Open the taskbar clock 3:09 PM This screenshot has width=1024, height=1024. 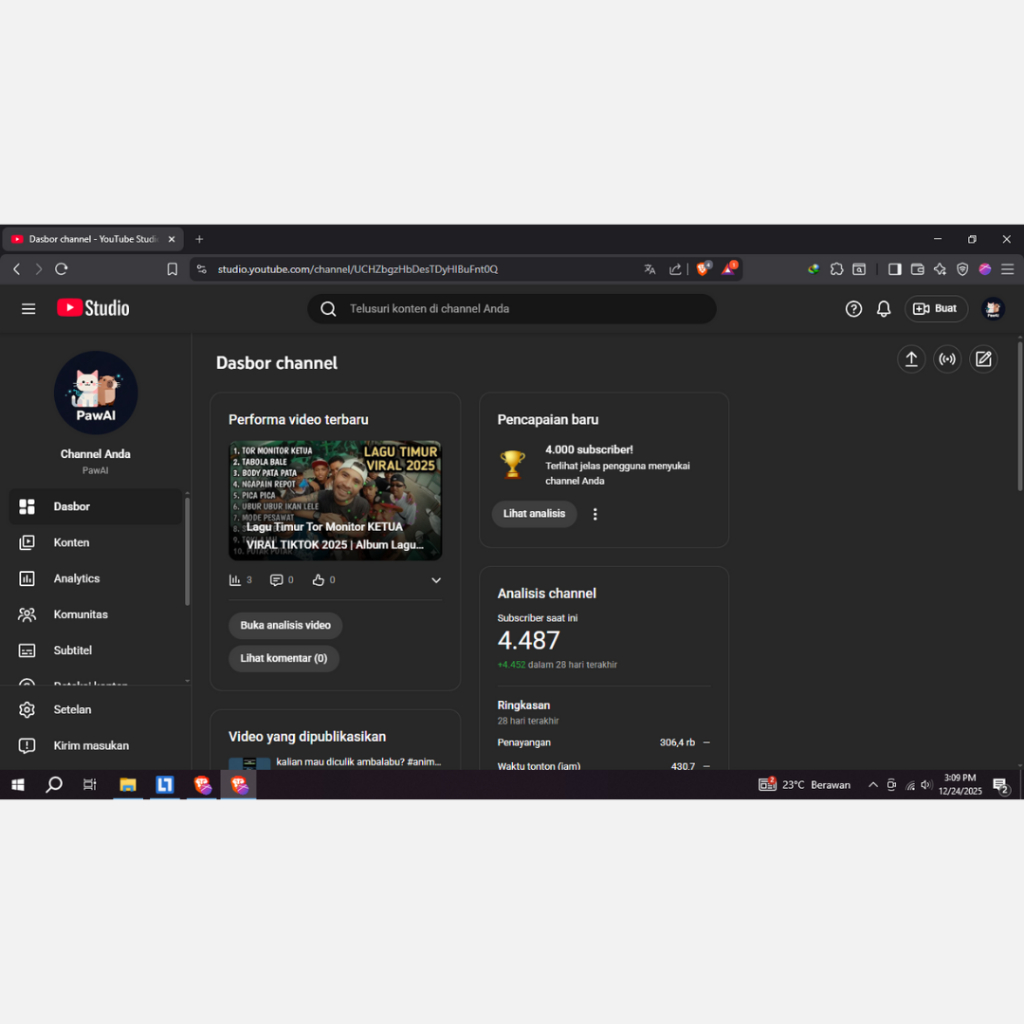tap(959, 784)
